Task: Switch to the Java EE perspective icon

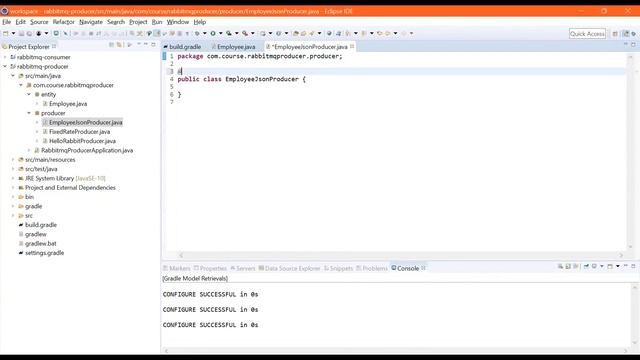Action: (x=625, y=34)
